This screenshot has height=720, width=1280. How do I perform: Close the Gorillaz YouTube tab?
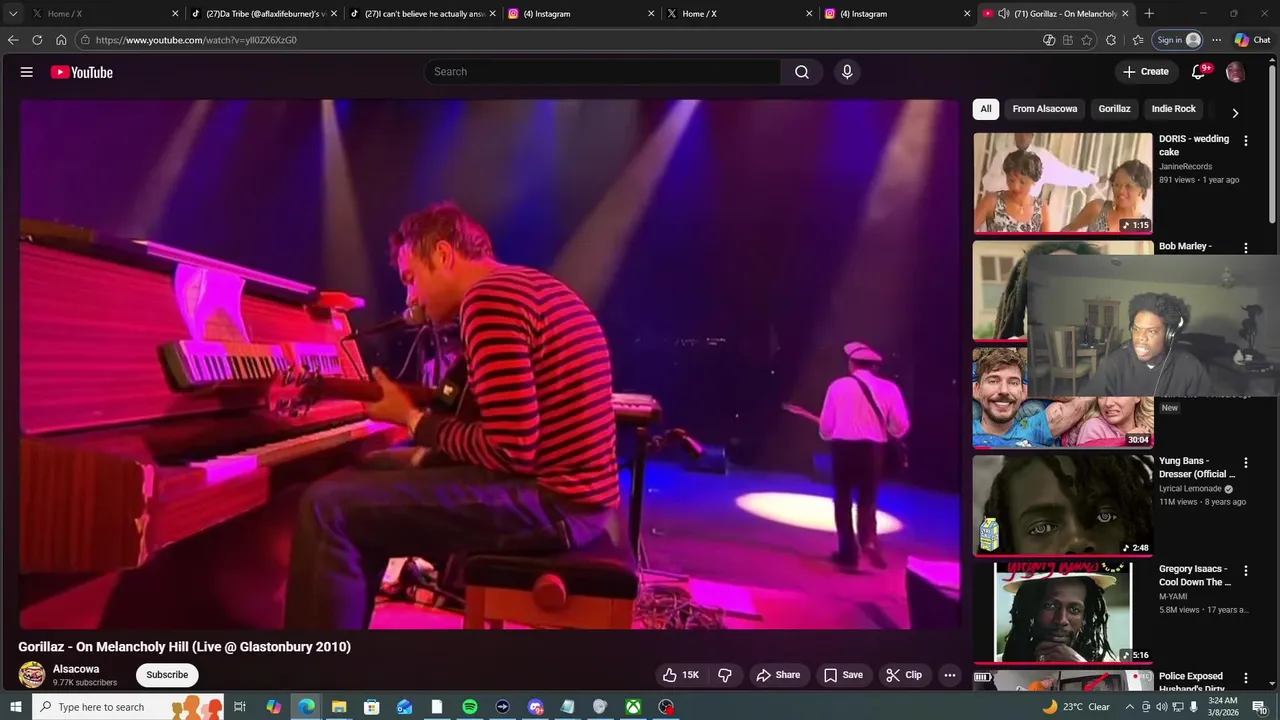click(x=1125, y=14)
